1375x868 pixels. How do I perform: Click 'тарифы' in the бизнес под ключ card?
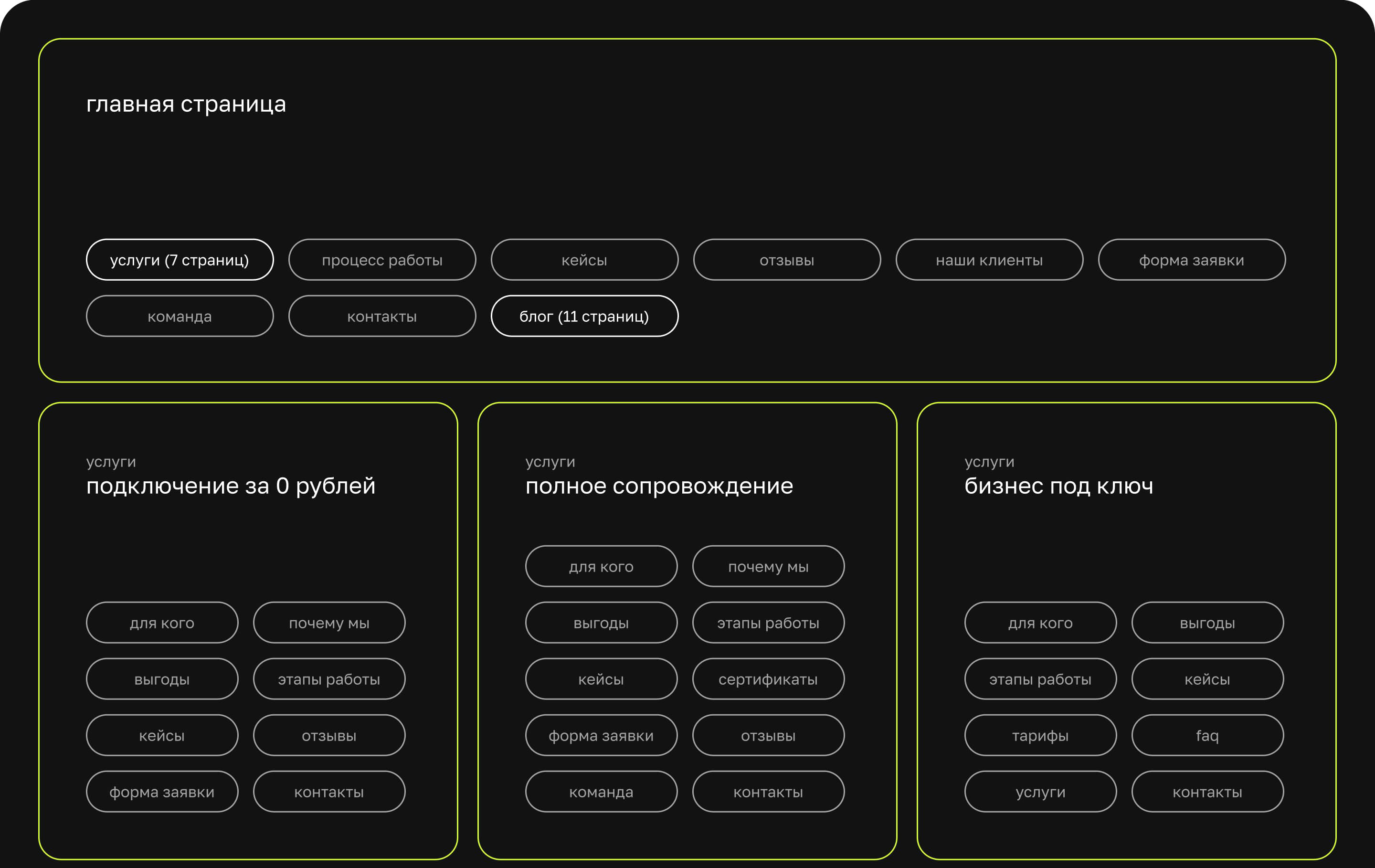click(x=1040, y=736)
